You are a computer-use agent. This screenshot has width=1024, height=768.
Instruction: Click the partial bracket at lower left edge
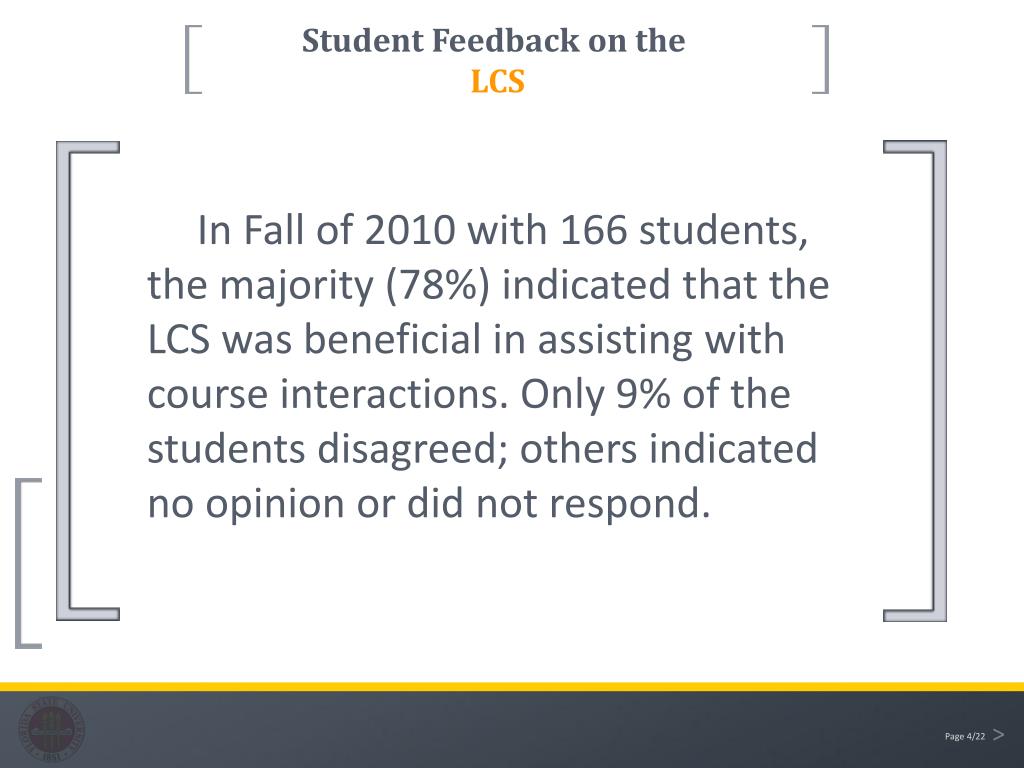coord(28,563)
